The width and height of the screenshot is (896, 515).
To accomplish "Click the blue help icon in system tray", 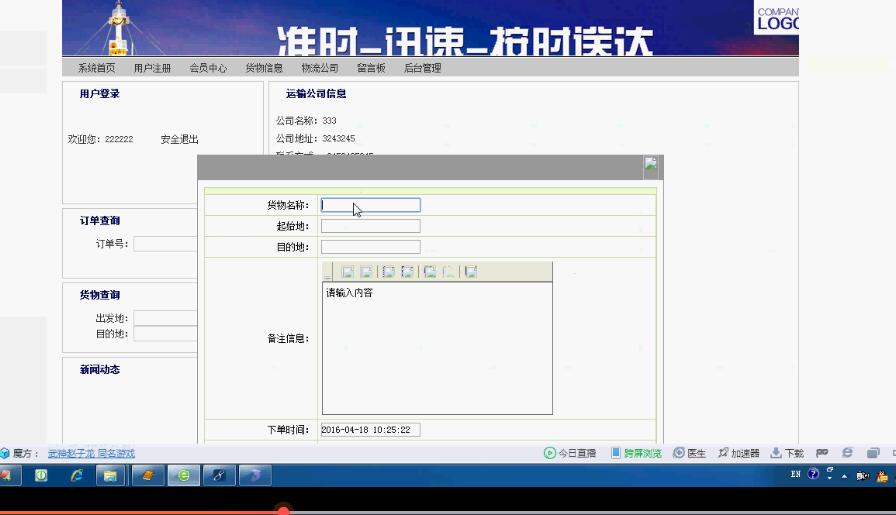I will (813, 474).
